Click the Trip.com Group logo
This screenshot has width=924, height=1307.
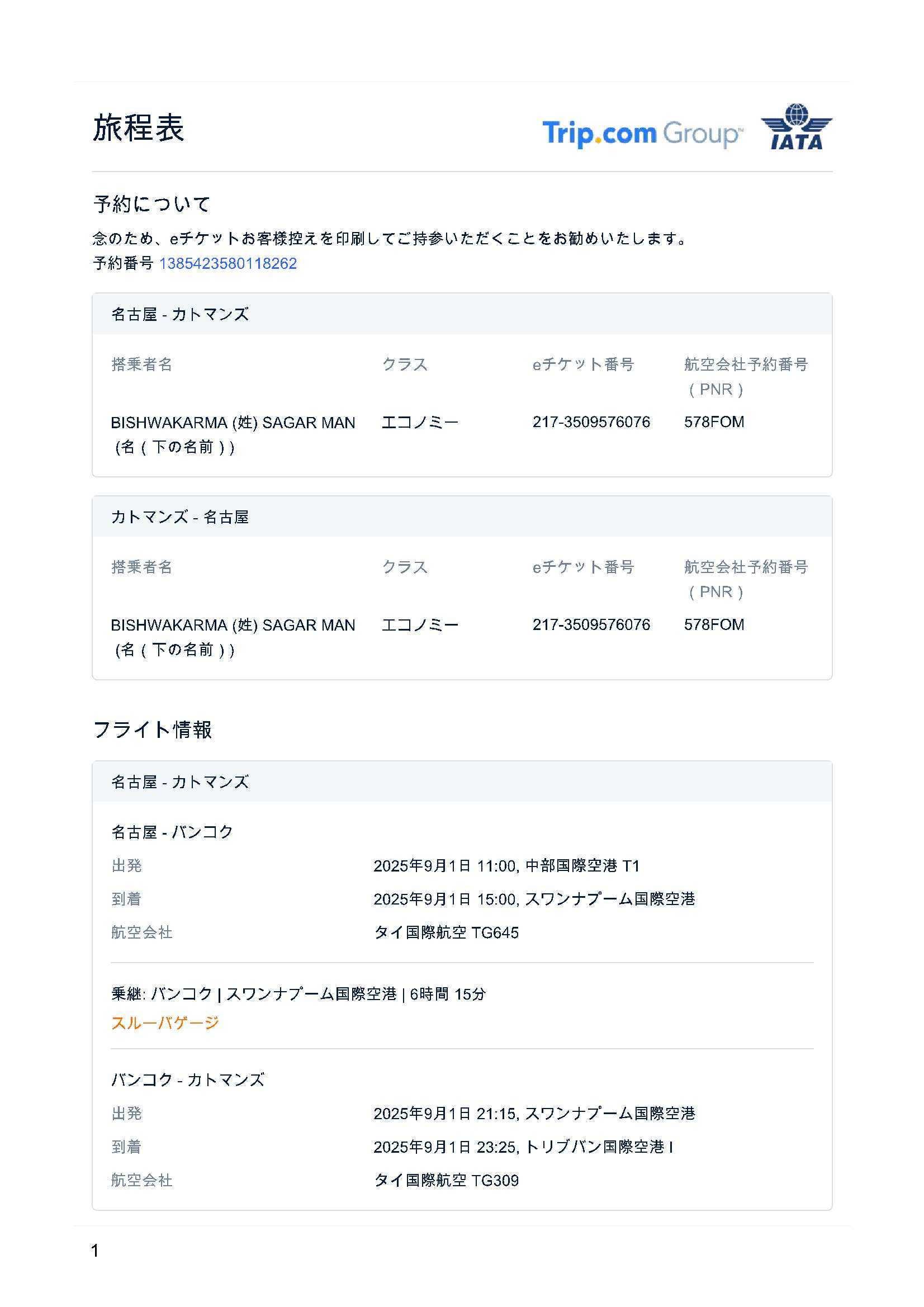coord(642,133)
